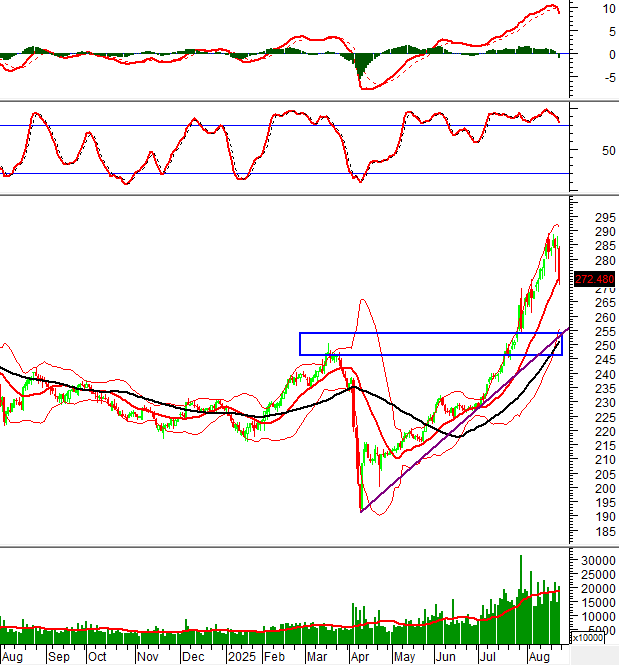
Task: Click the 185 price axis label
Action: click(x=605, y=531)
